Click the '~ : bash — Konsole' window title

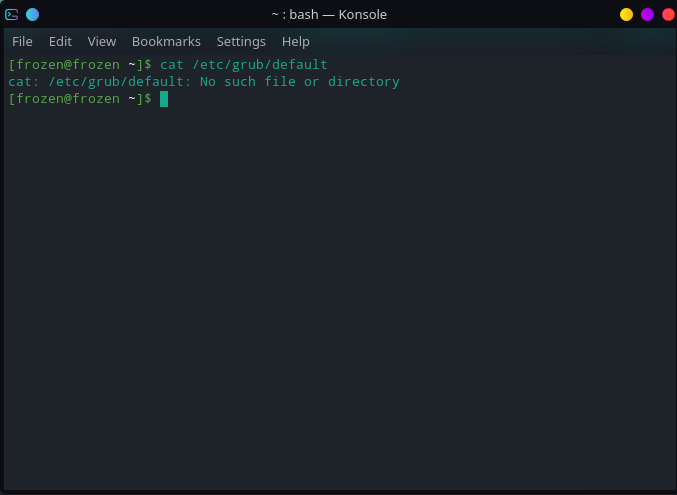pos(329,15)
